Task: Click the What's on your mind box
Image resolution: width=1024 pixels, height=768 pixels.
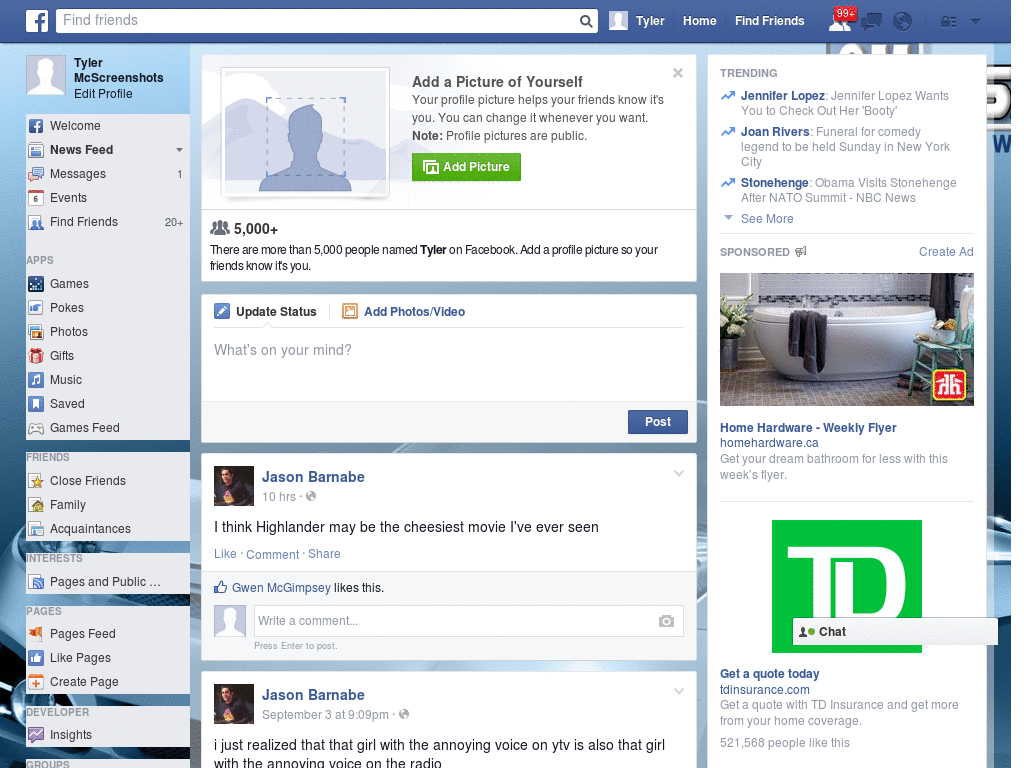Action: 449,364
